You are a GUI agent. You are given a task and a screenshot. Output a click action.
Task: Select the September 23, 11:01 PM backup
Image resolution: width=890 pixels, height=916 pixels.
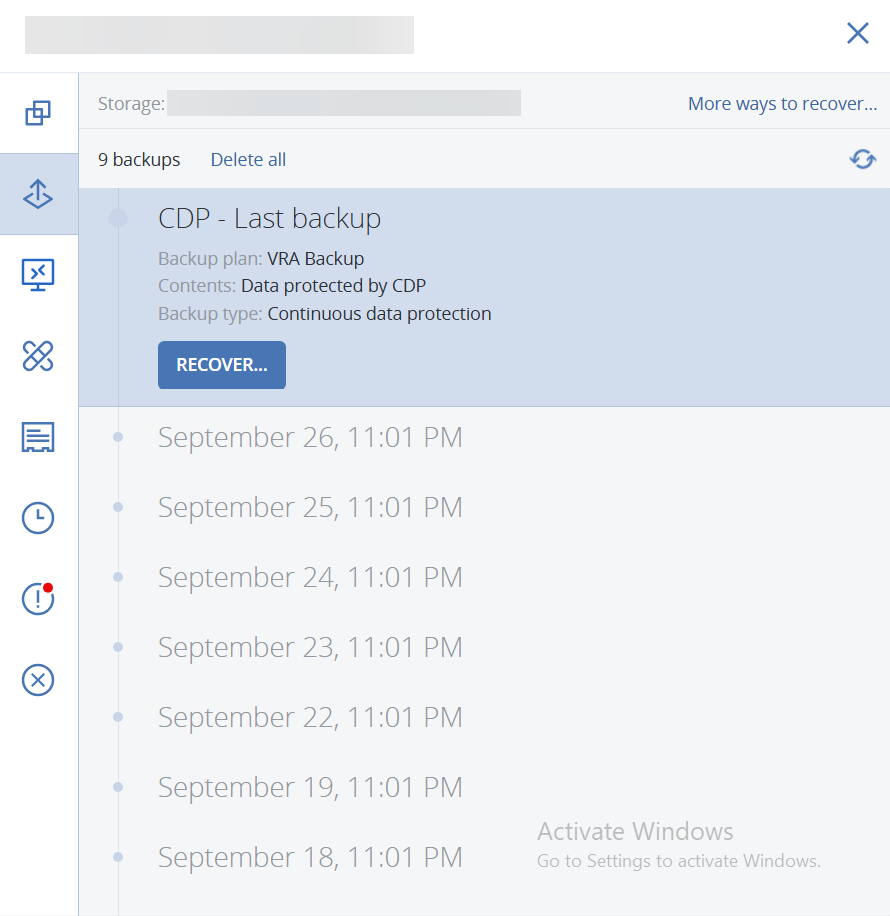coord(310,648)
